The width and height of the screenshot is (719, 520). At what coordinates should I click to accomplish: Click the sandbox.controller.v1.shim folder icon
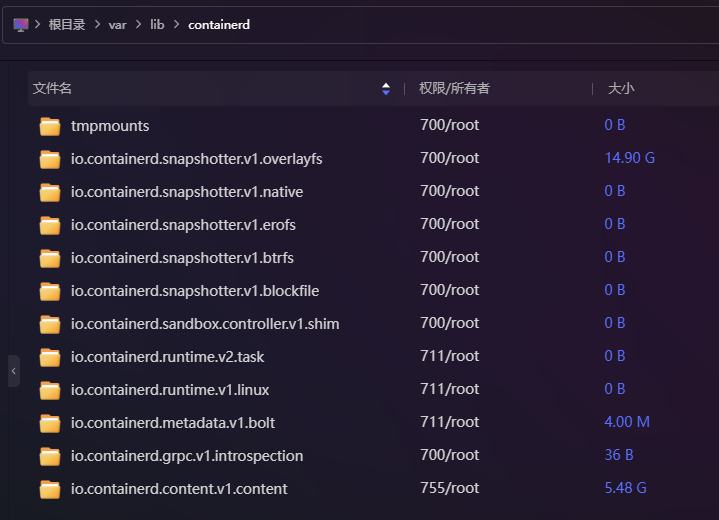coord(50,324)
